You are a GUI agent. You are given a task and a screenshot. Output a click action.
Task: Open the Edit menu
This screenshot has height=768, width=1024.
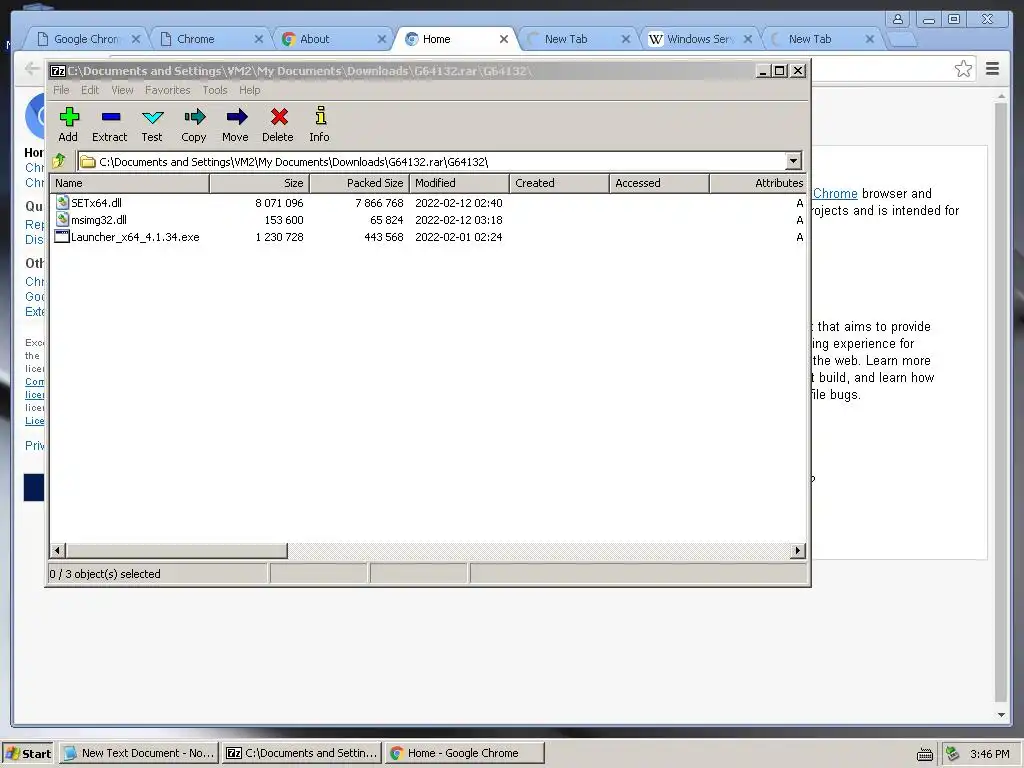click(90, 90)
